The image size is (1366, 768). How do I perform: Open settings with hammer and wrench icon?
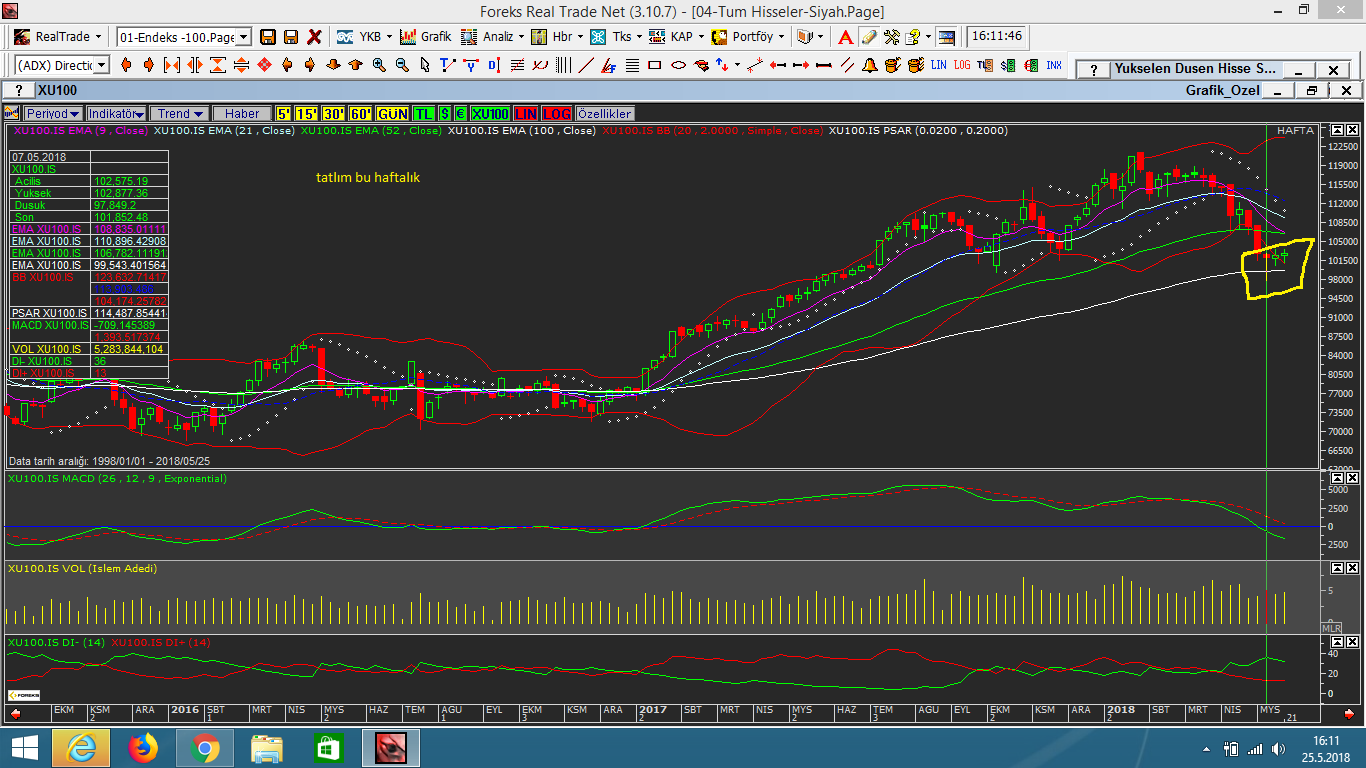pos(892,37)
